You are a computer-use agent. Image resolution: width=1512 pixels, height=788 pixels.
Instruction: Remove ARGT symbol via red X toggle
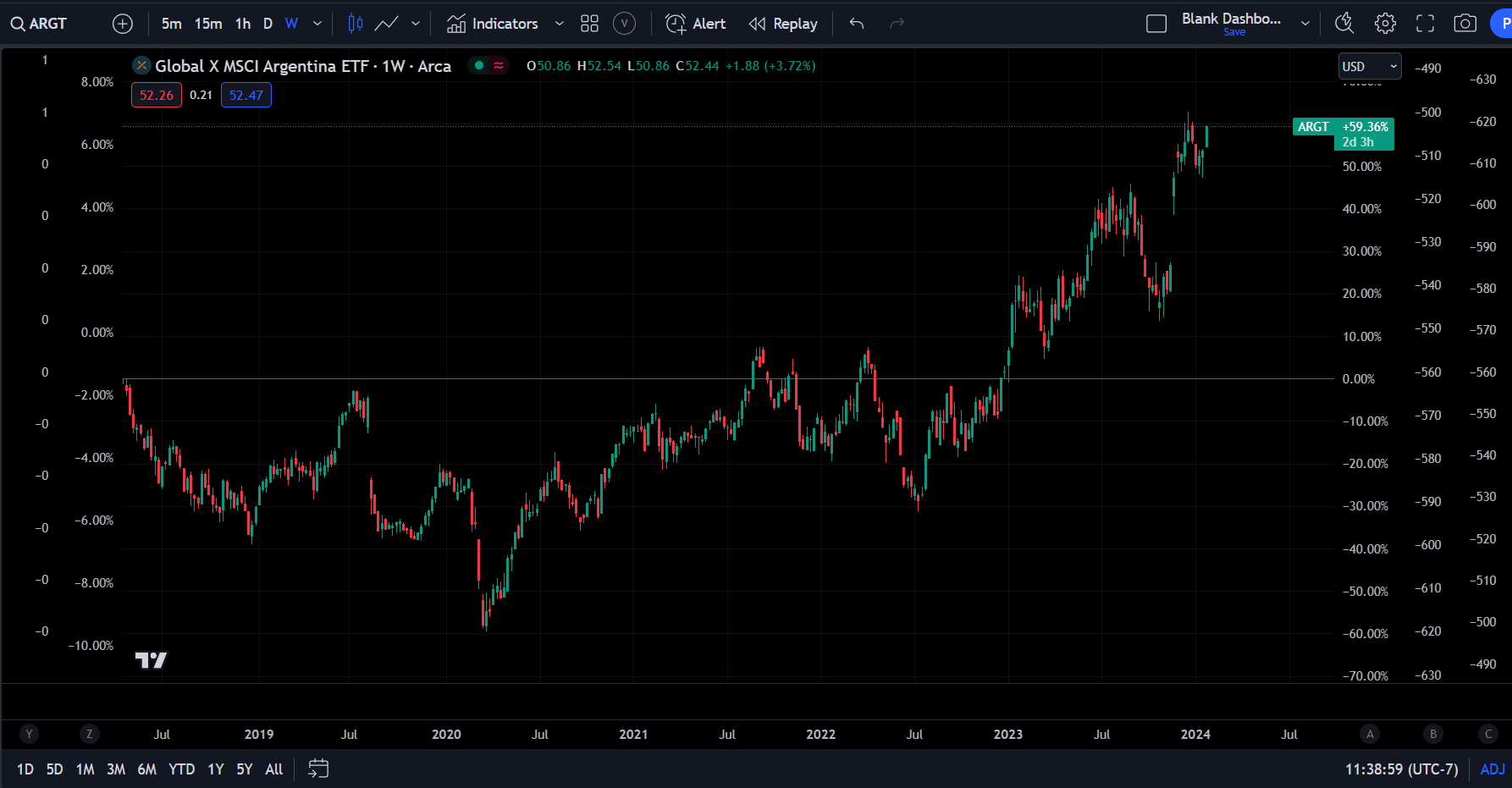[141, 66]
